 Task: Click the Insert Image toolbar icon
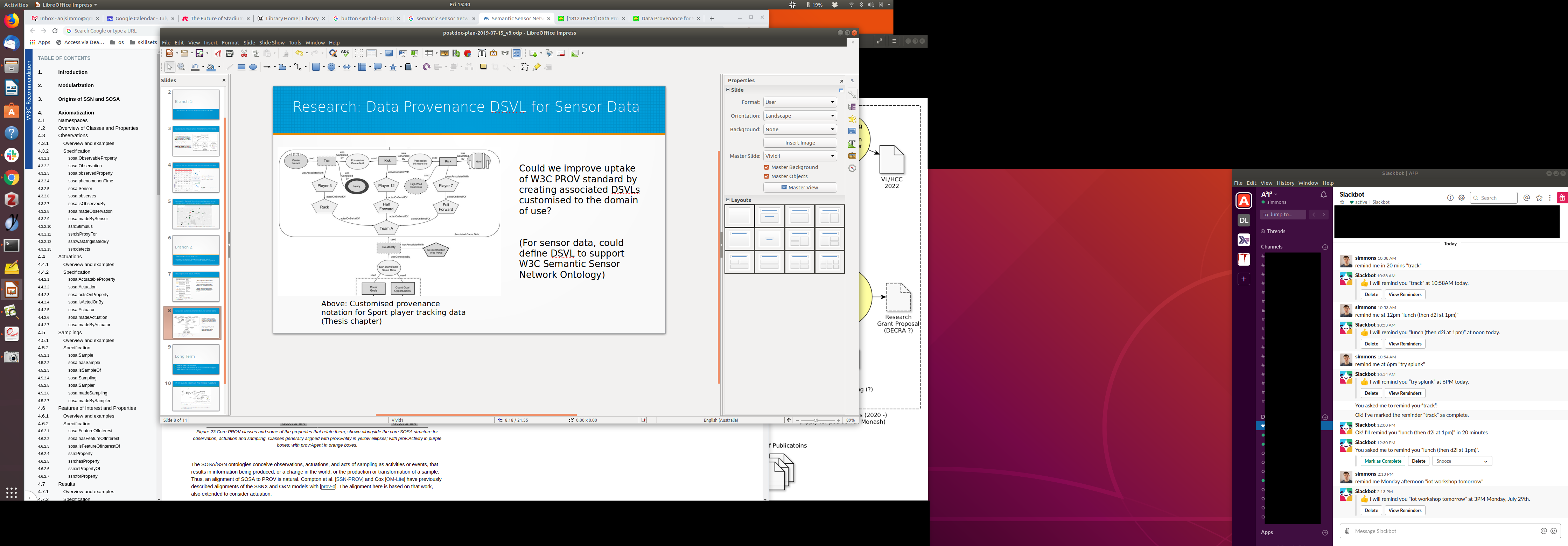pos(444,54)
